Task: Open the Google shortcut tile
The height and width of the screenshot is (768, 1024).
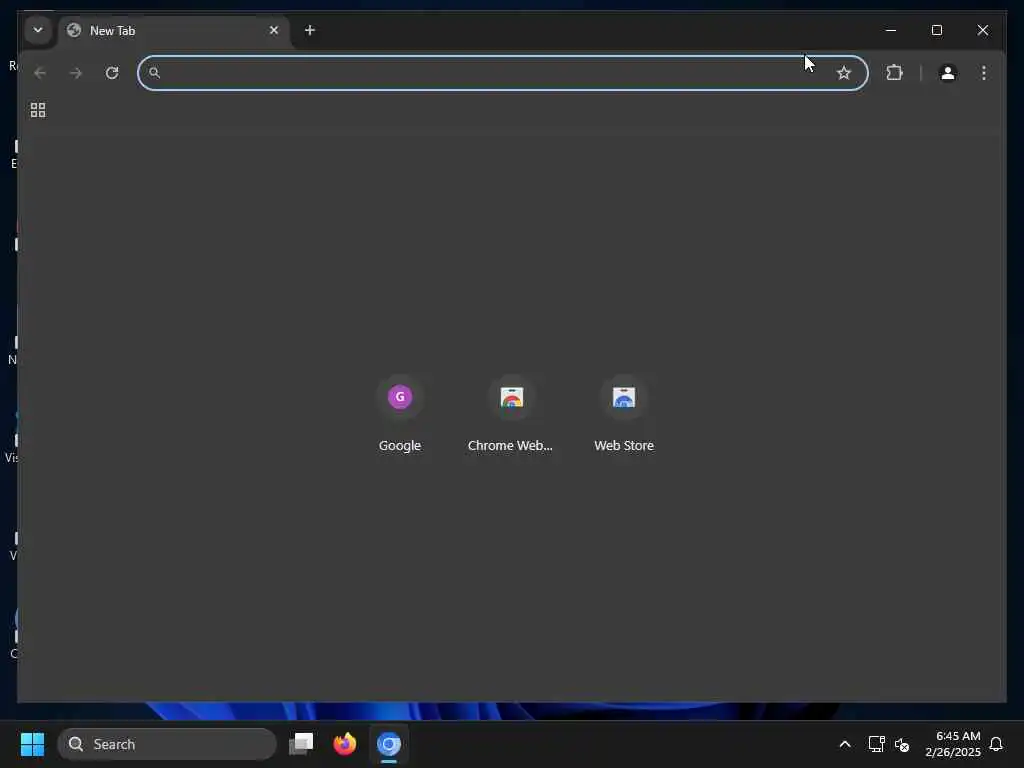Action: tap(400, 414)
